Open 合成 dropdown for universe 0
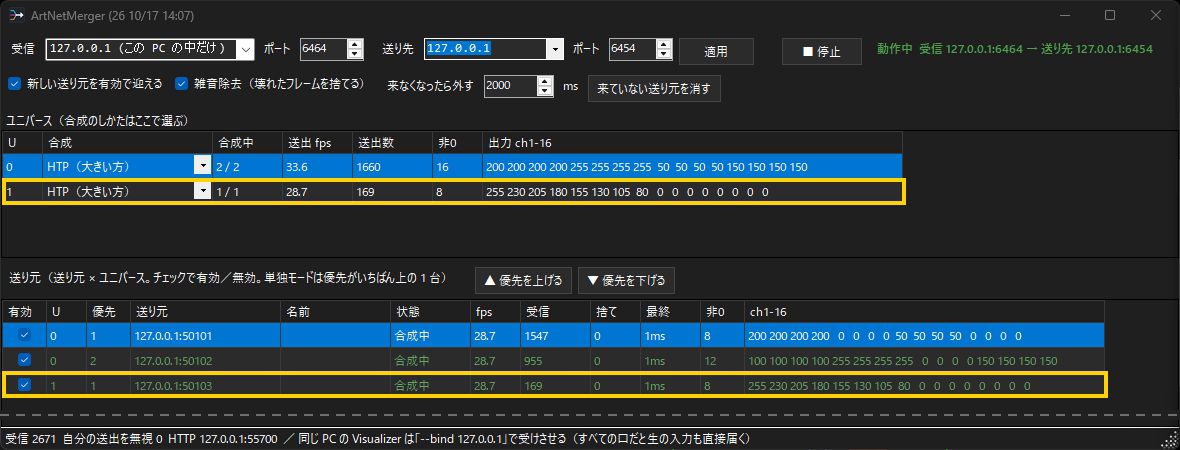The image size is (1180, 450). [202, 166]
